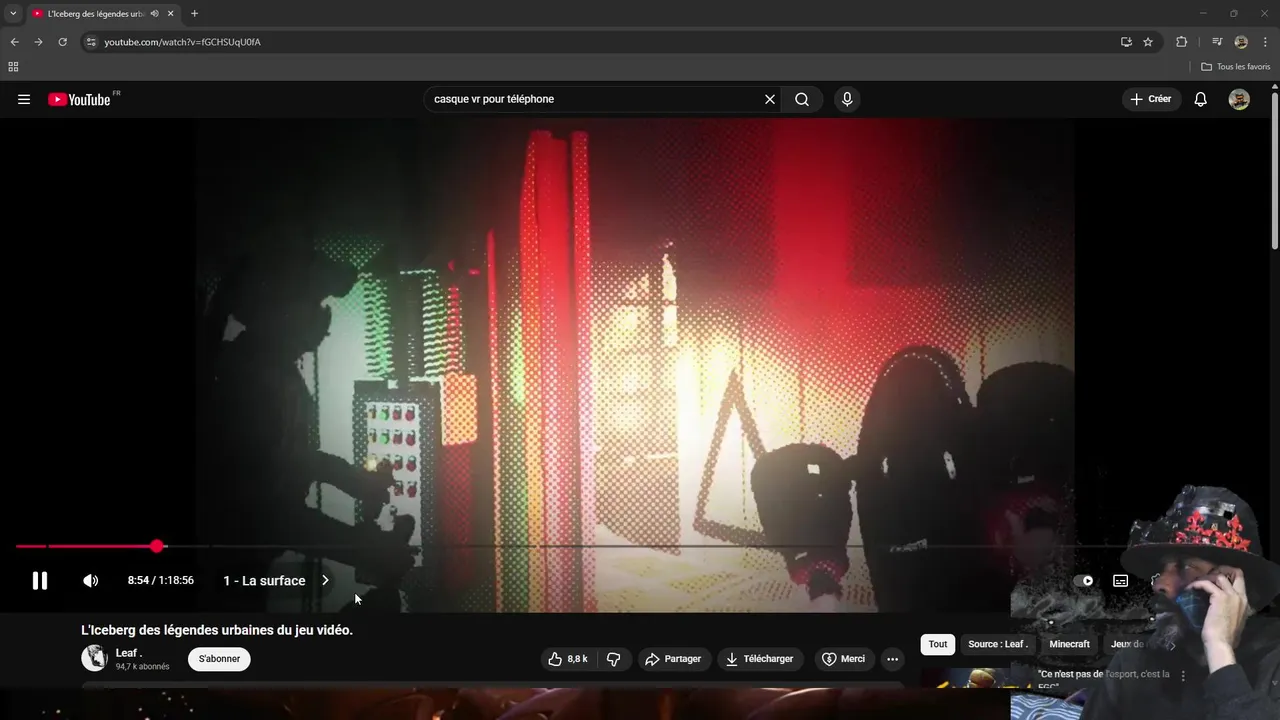
Task: Open the YouTube guide hamburger menu
Action: (24, 99)
